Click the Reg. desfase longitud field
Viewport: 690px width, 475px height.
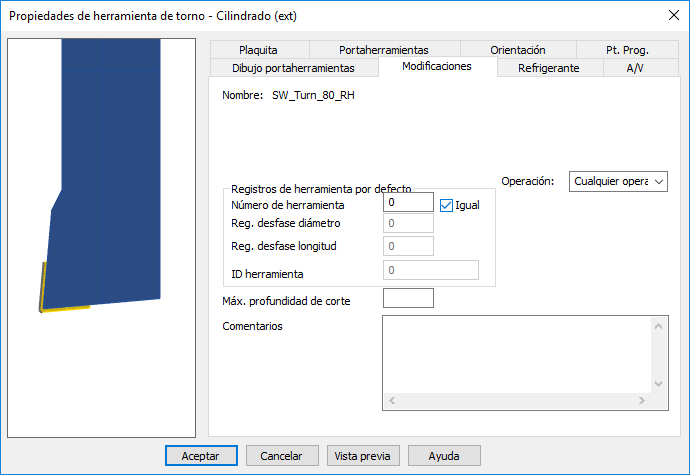tap(408, 246)
